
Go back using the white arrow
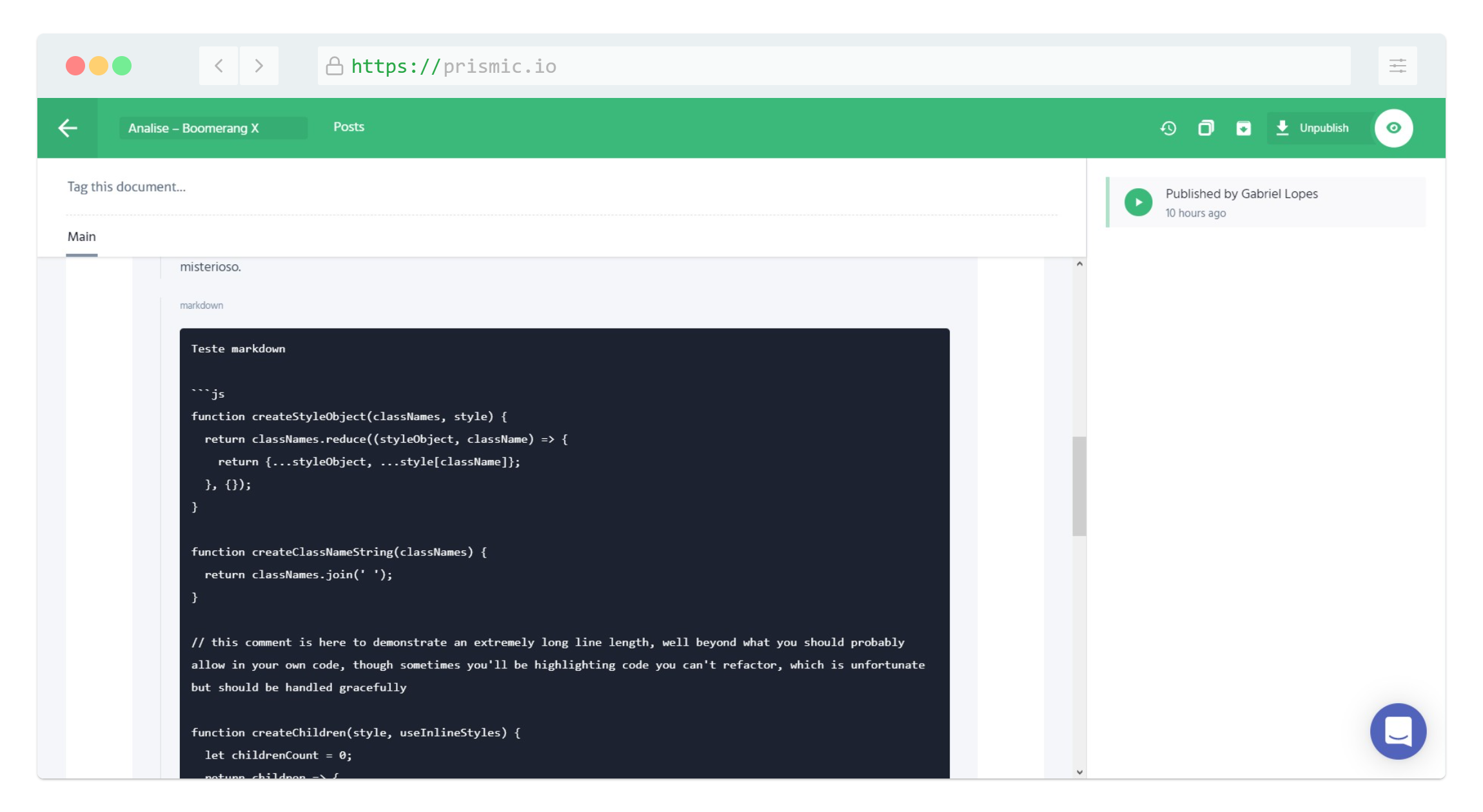(x=68, y=128)
